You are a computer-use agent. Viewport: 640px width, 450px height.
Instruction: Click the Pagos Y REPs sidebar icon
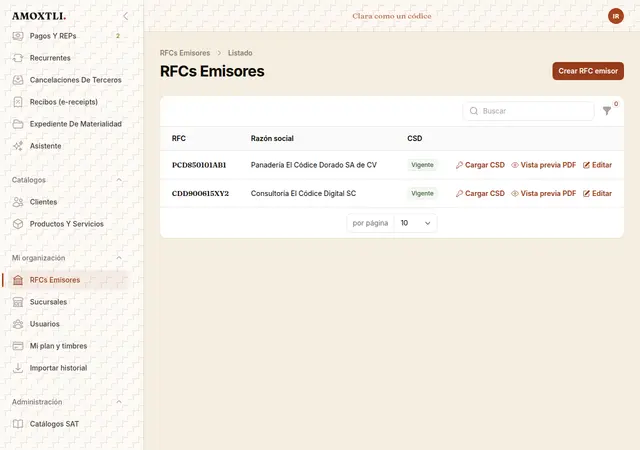pyautogui.click(x=18, y=36)
